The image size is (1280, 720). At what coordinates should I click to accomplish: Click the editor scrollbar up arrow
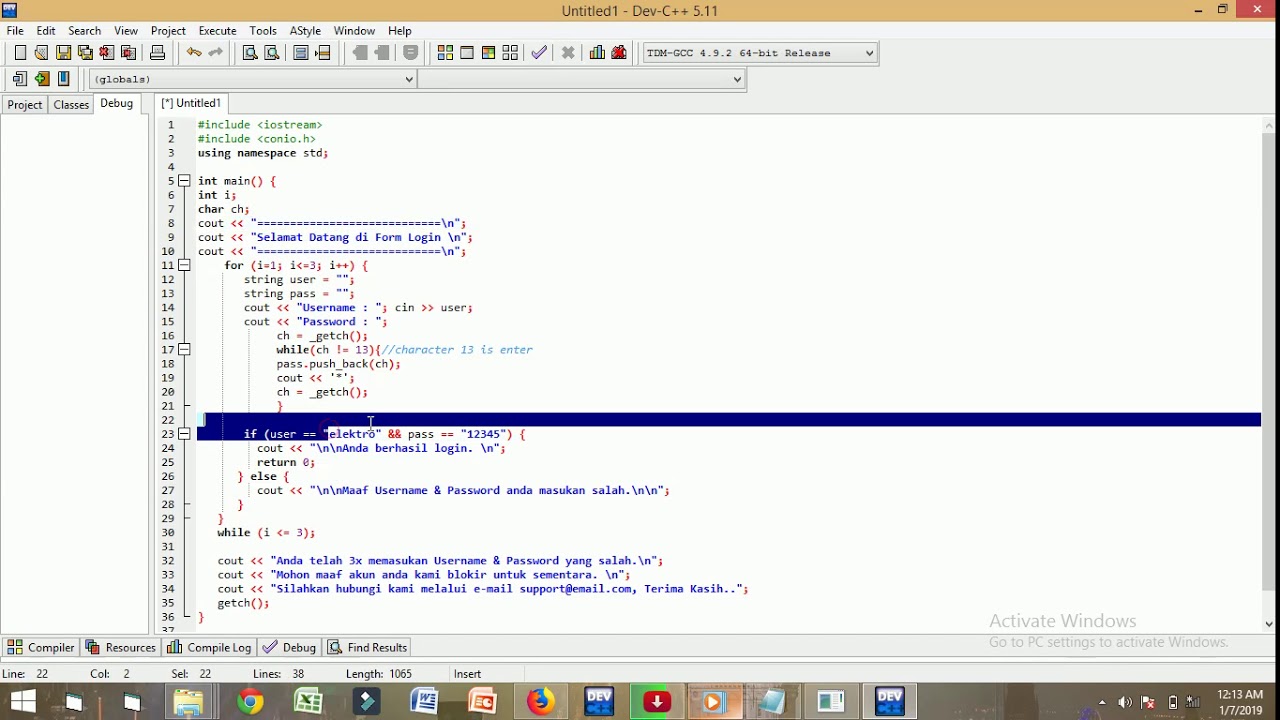point(1269,126)
